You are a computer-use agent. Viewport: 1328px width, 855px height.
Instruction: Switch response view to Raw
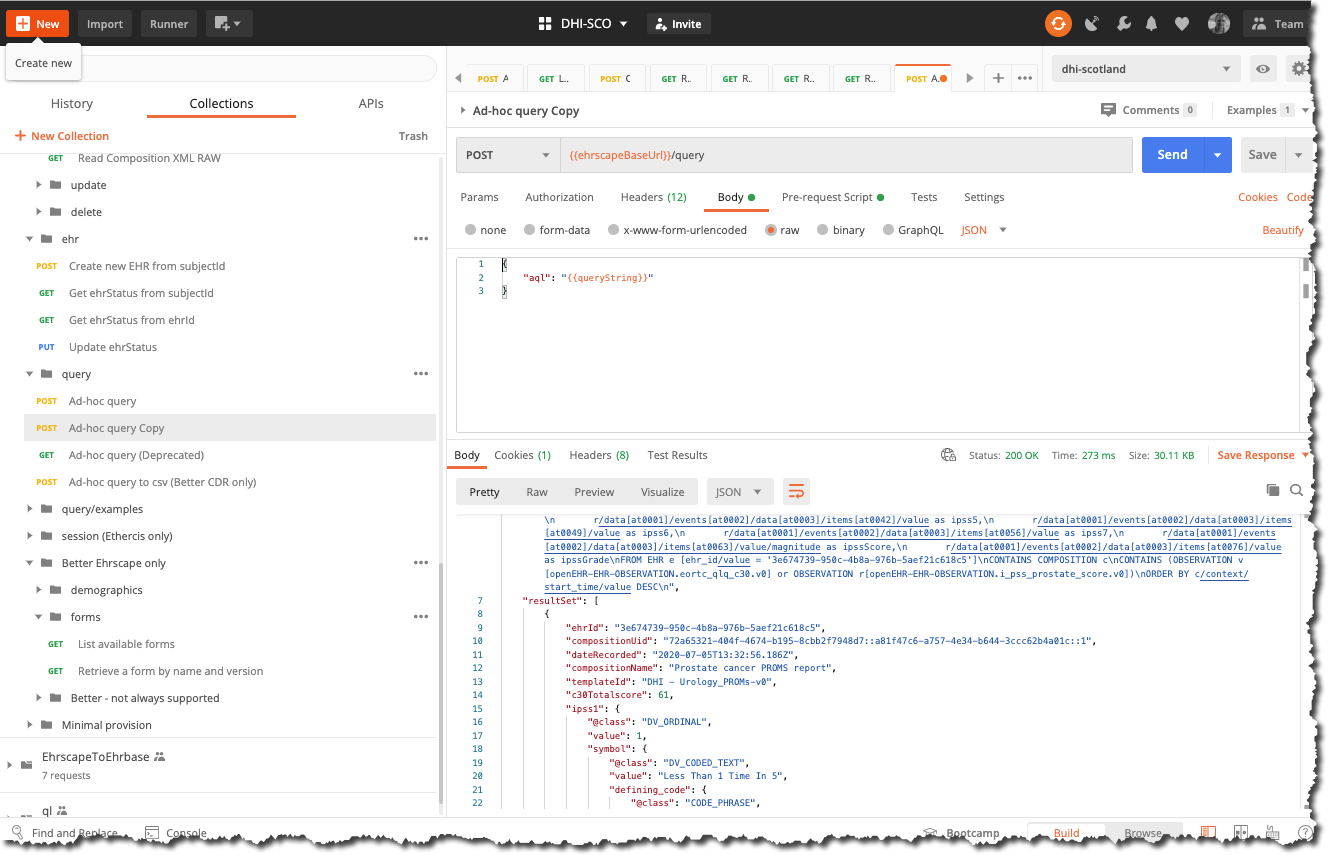537,492
